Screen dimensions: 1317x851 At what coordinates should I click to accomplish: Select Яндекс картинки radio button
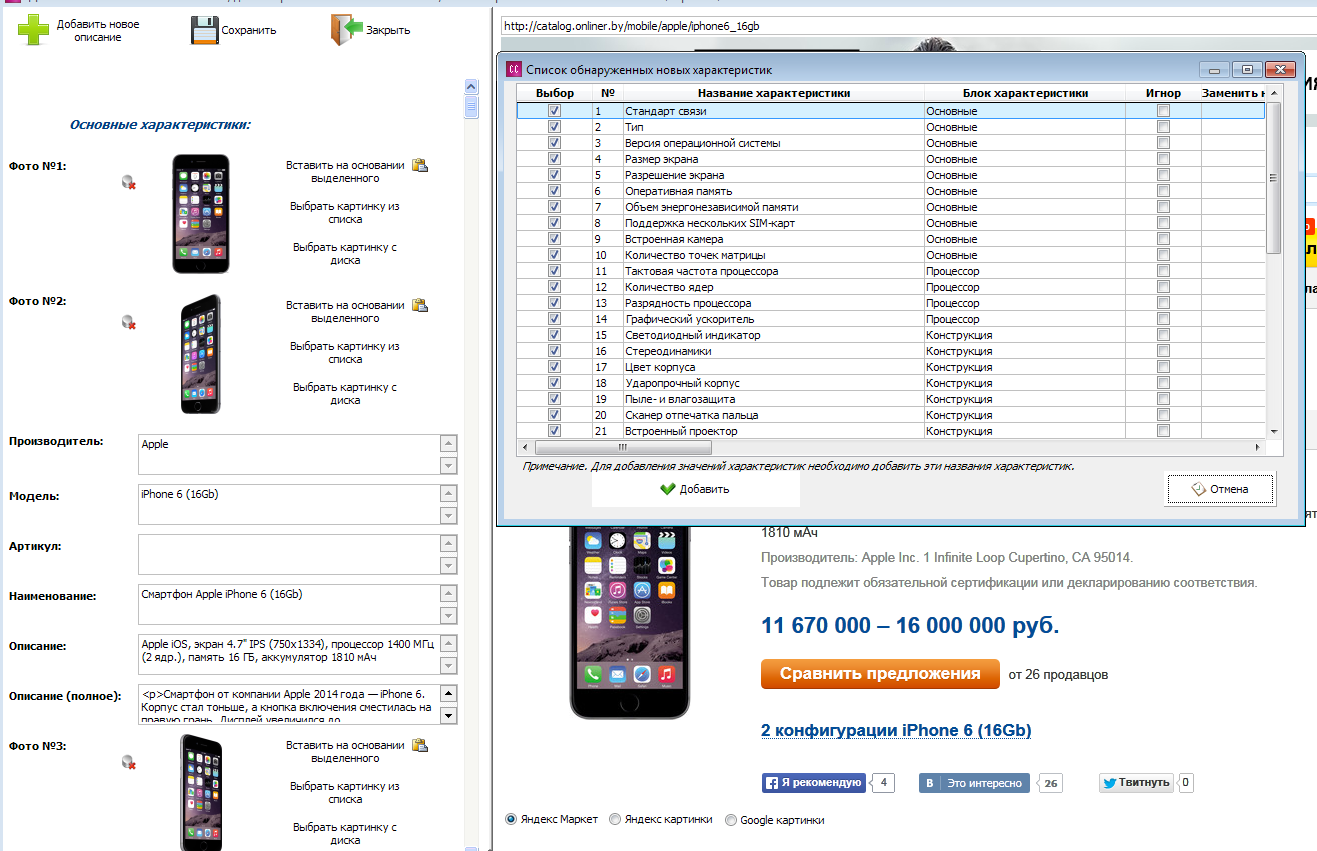click(x=615, y=819)
